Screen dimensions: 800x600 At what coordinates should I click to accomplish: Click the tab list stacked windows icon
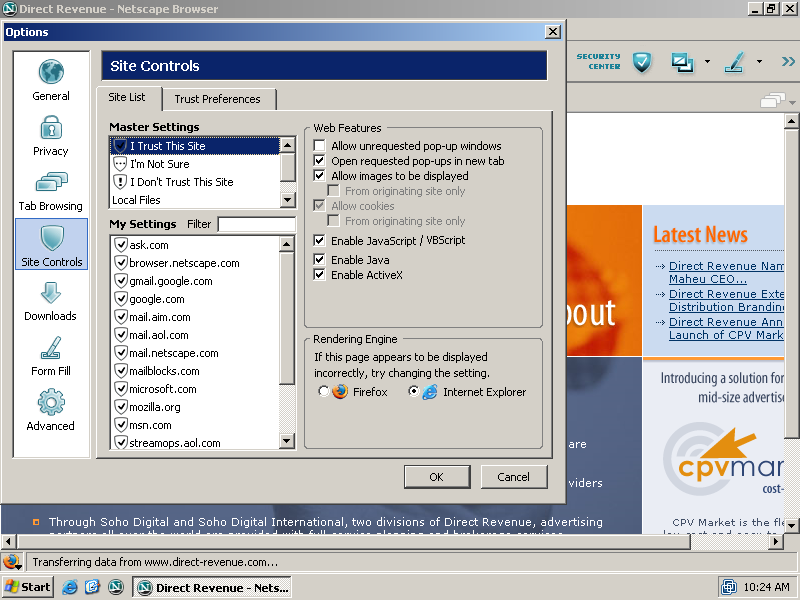pyautogui.click(x=772, y=100)
